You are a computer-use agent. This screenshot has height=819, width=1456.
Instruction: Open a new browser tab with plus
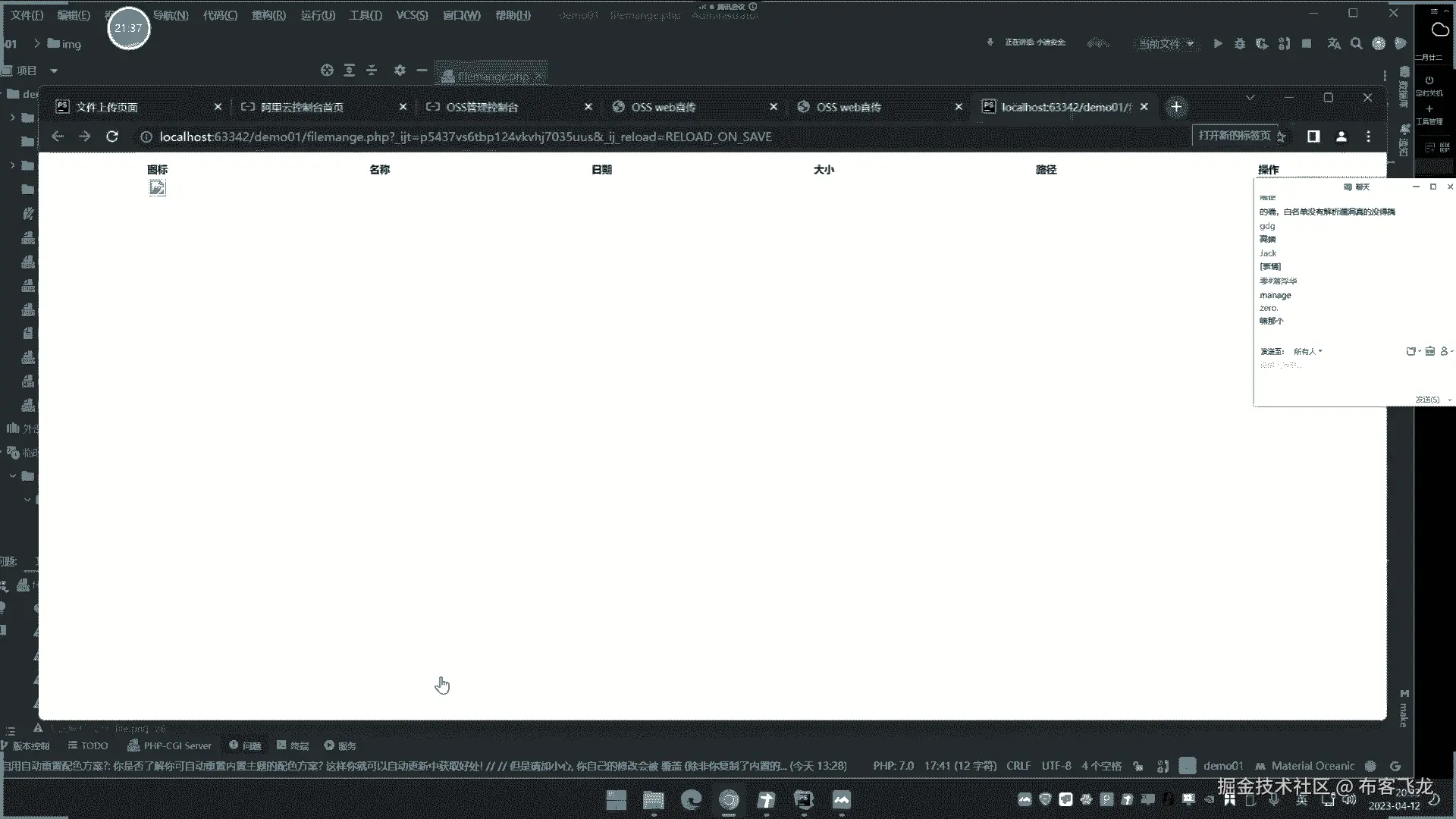click(1176, 107)
